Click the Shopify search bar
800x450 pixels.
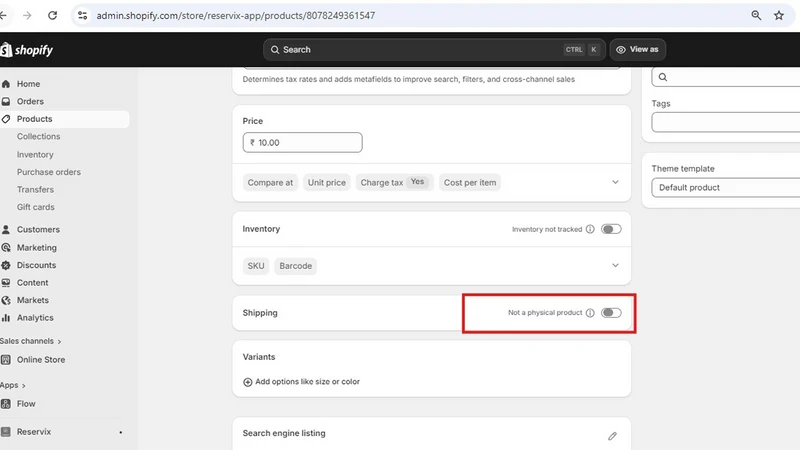point(434,49)
